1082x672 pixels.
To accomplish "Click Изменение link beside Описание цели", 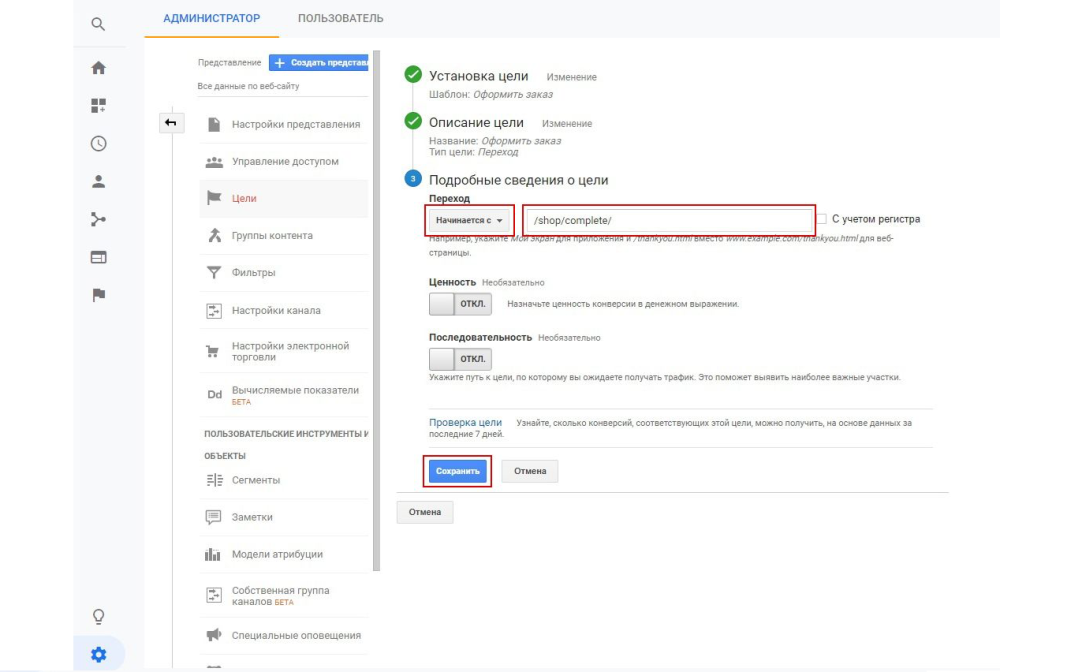I will (x=567, y=123).
